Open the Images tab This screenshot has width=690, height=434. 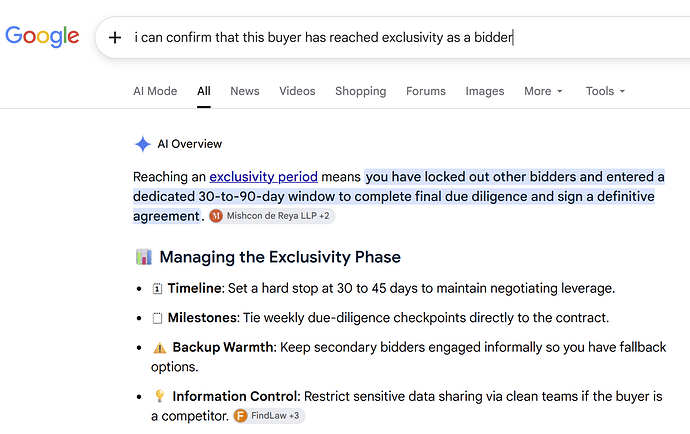484,91
